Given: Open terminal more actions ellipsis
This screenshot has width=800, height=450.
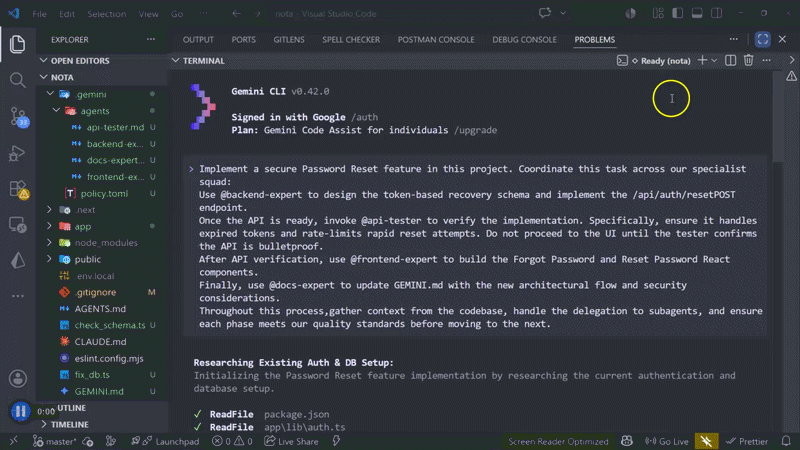Looking at the screenshot, I should [x=767, y=61].
